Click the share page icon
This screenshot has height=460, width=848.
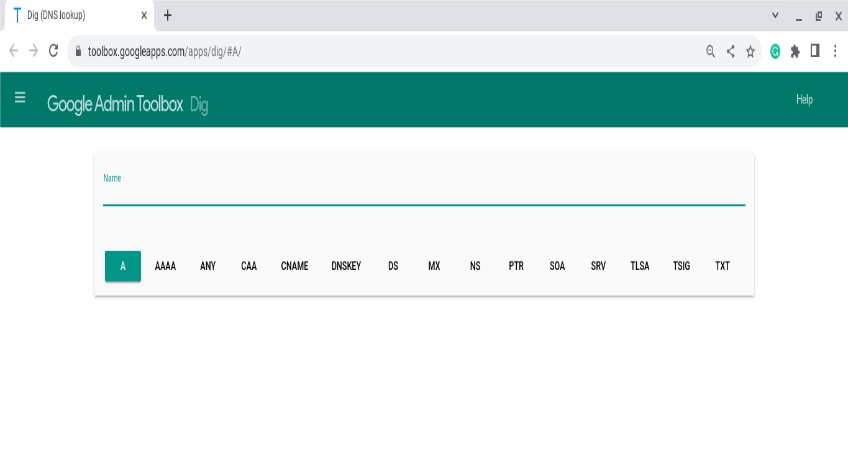pyautogui.click(x=730, y=51)
